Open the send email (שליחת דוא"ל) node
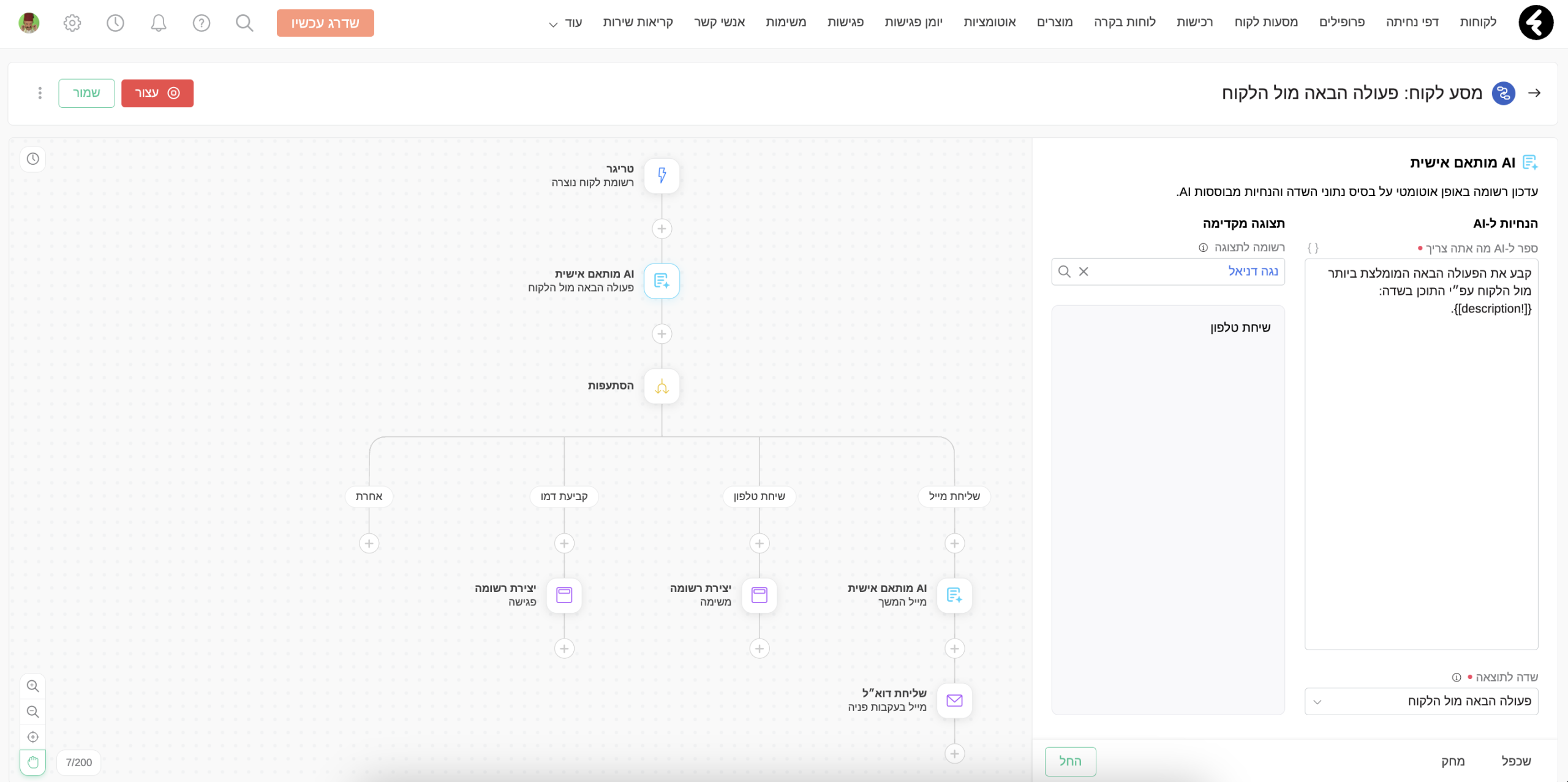 tap(954, 700)
